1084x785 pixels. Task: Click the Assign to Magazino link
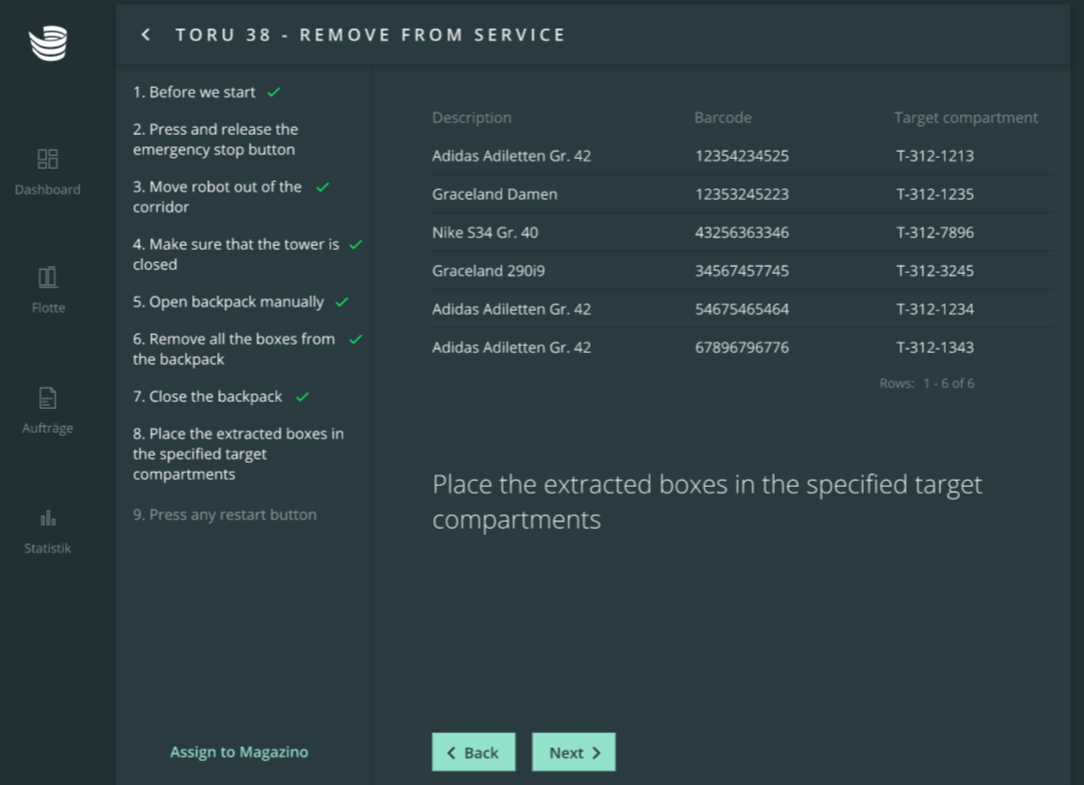pyautogui.click(x=239, y=752)
